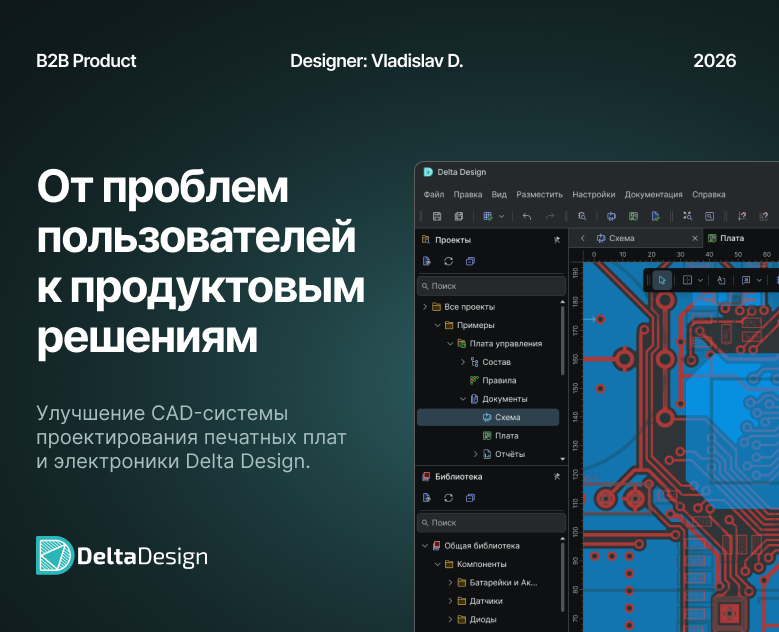Toggle the pin on the Библиотека panel

pyautogui.click(x=556, y=476)
